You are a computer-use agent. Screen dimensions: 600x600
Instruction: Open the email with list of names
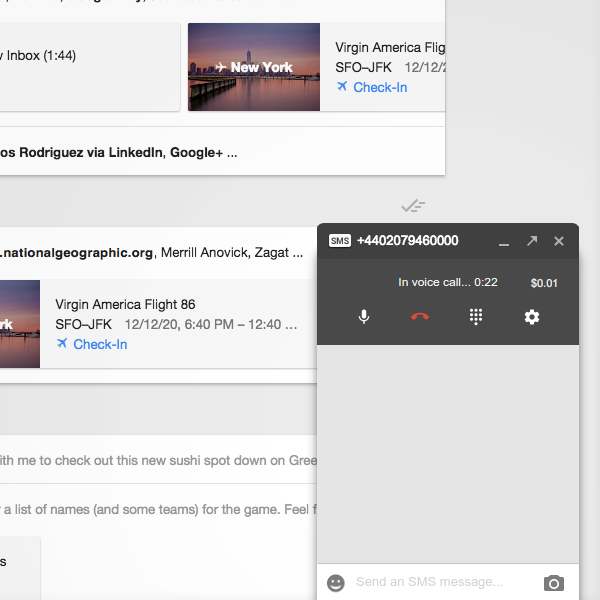158,509
